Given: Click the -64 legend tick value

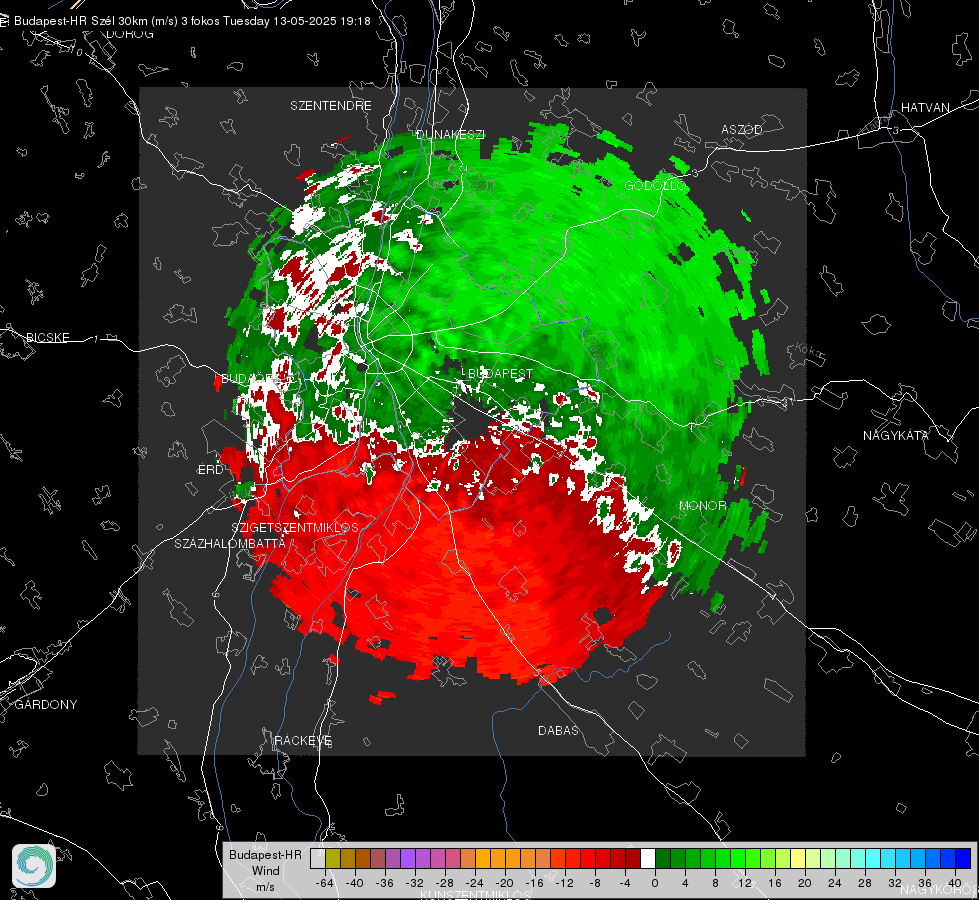Looking at the screenshot, I should [325, 883].
